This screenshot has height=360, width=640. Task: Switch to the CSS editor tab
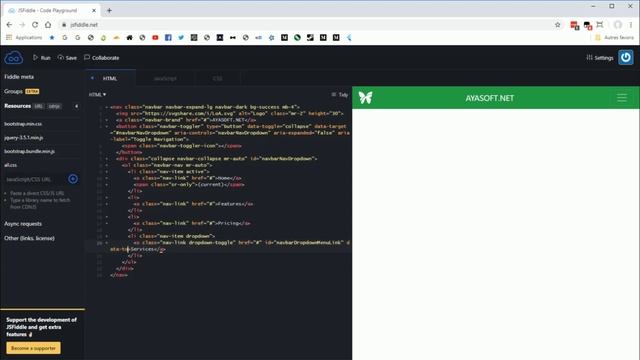pos(218,78)
